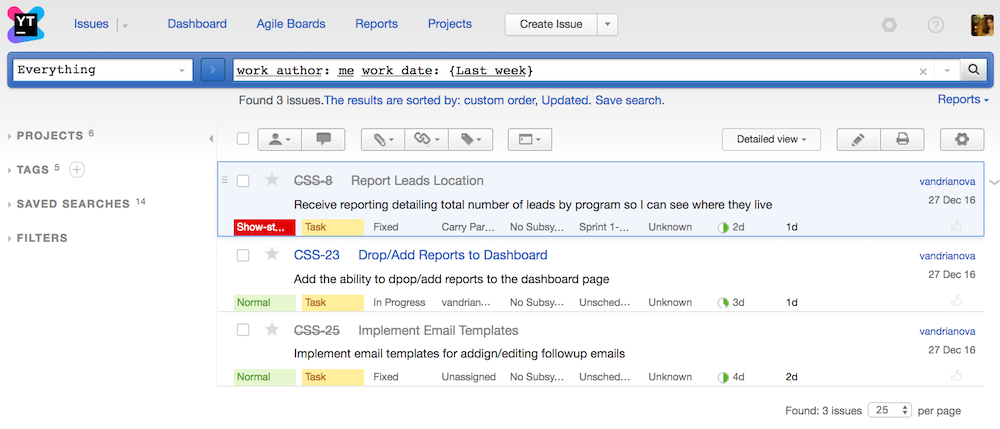The image size is (1000, 429).
Task: Run search with the magnifier button
Action: point(973,70)
